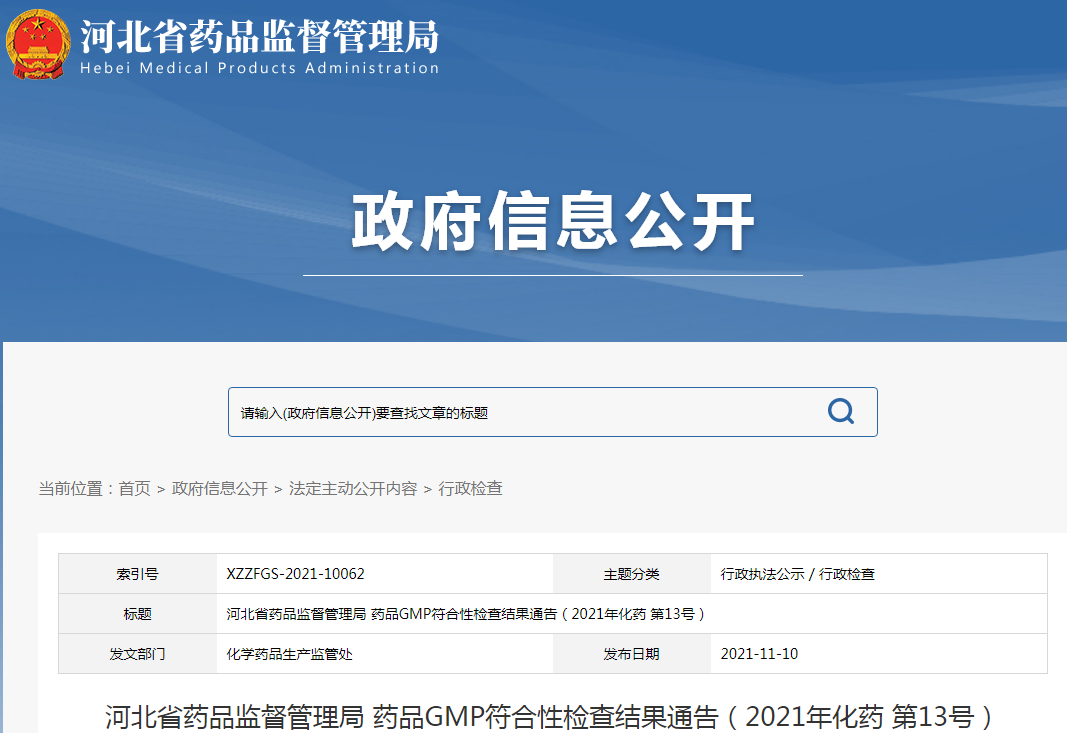This screenshot has height=733, width=1067.
Task: Click the 河北省药品监督管理局 site title
Action: tap(259, 37)
